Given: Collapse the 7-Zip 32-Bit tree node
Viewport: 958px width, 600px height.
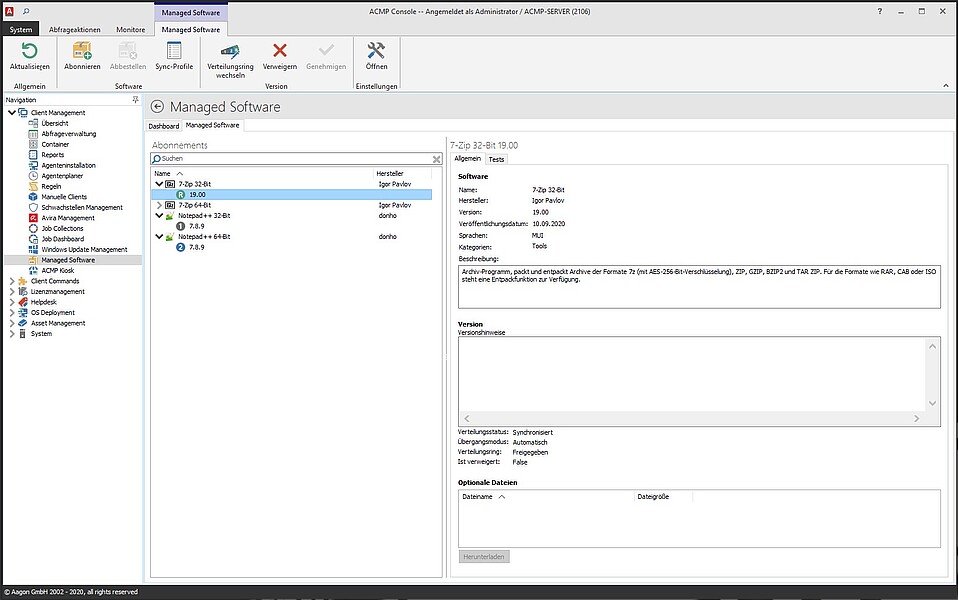Looking at the screenshot, I should 159,184.
